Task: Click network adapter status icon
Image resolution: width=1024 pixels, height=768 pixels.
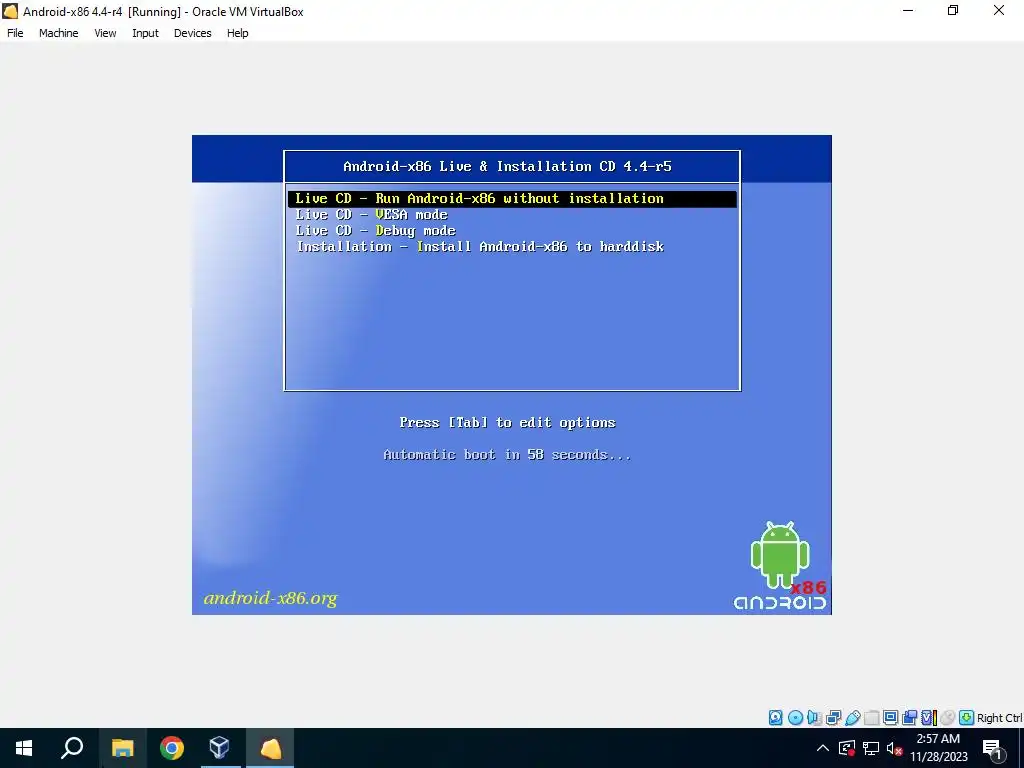Action: [833, 718]
